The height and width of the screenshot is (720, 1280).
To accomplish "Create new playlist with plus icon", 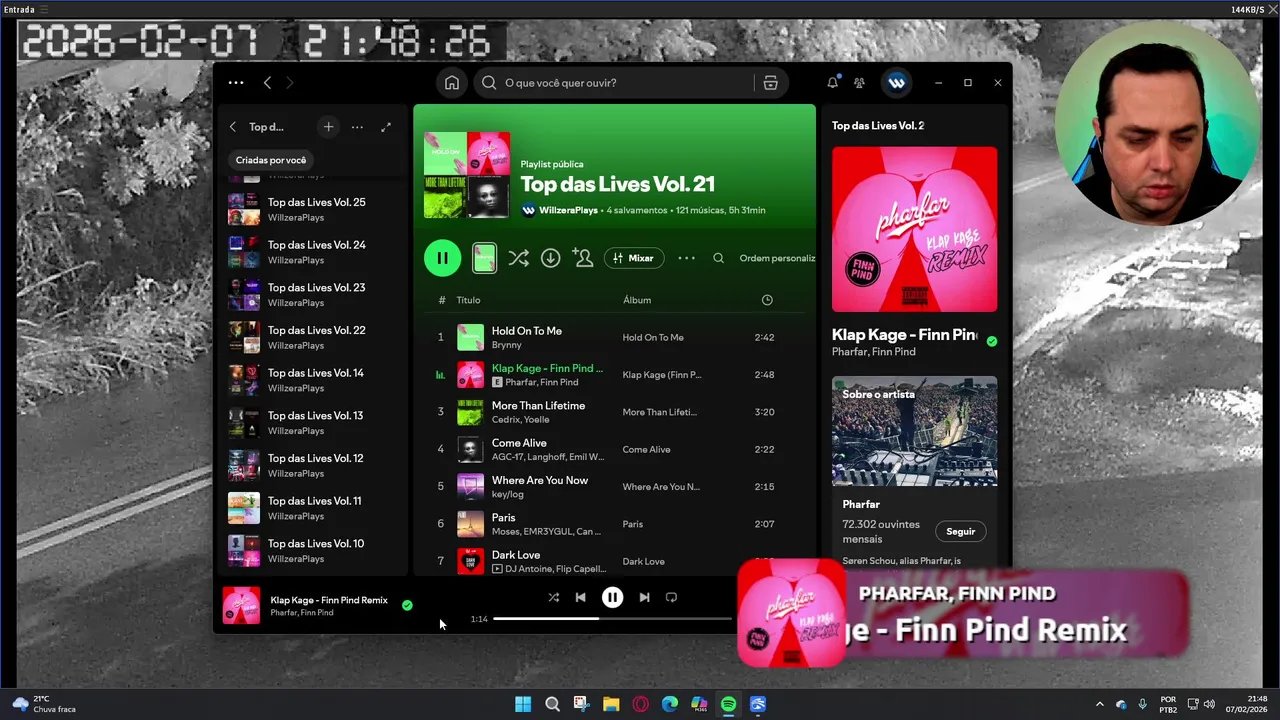I will (328, 127).
